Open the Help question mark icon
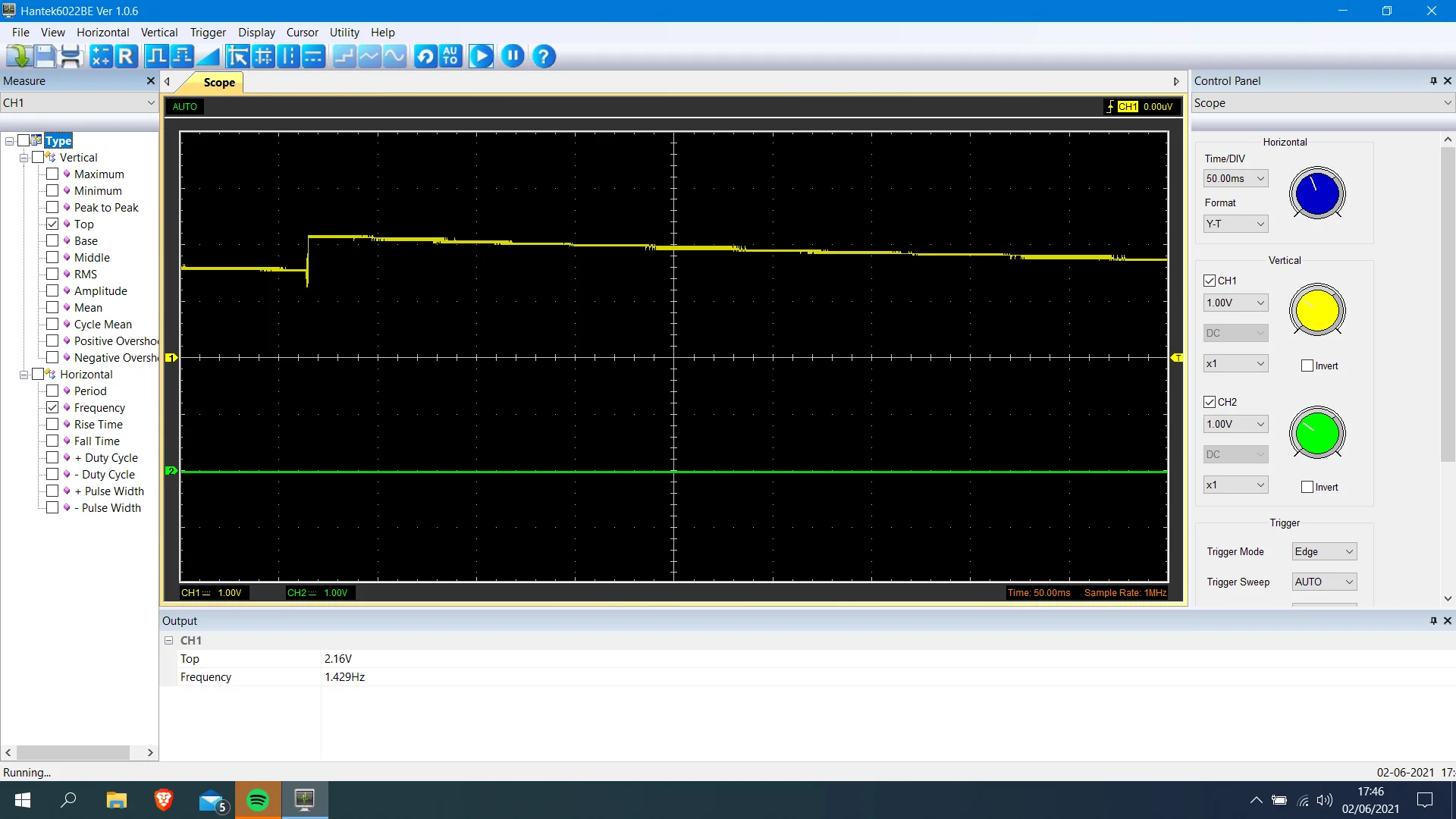 click(544, 56)
